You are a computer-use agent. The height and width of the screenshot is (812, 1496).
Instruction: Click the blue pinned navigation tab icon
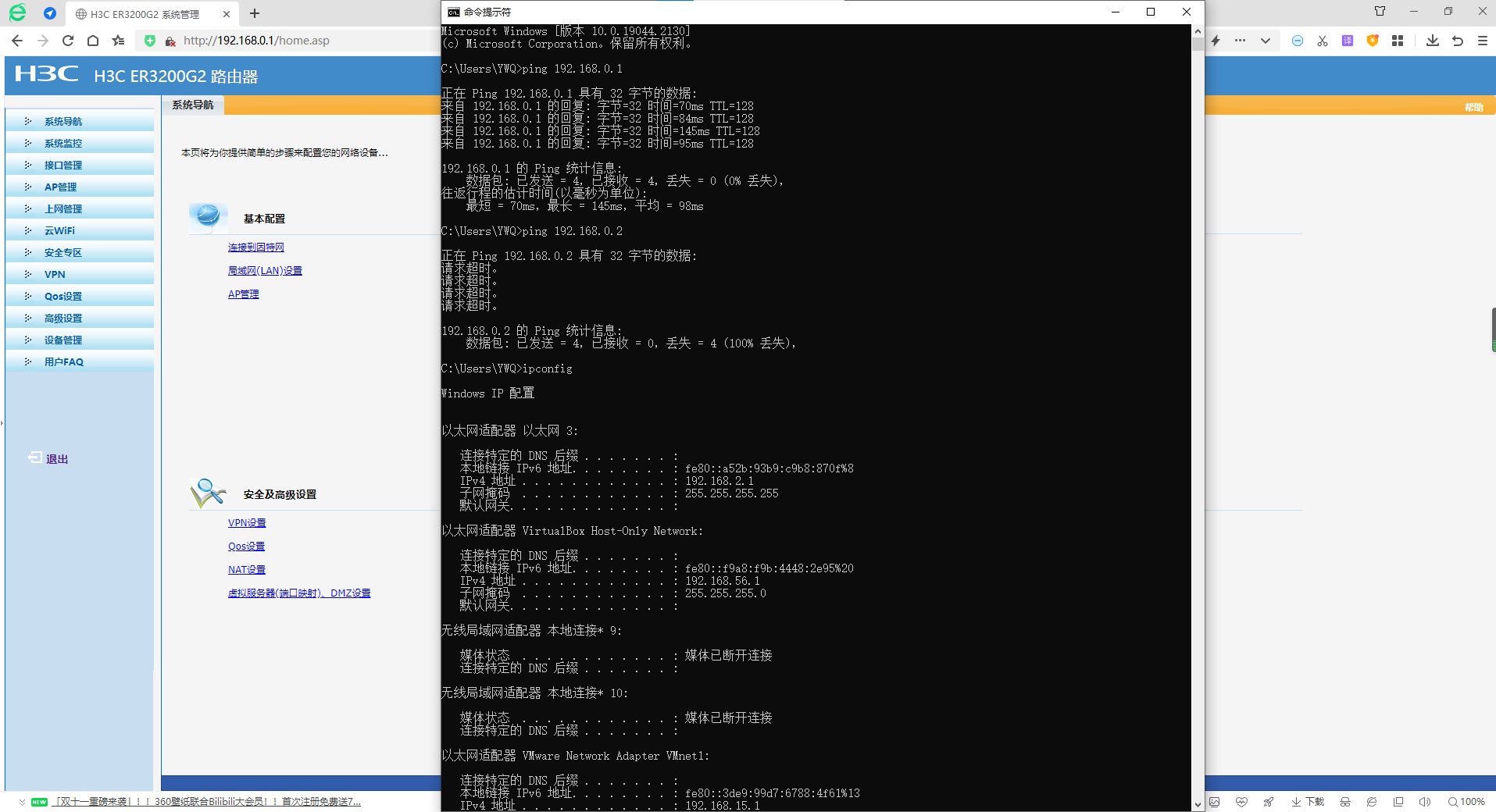coord(50,13)
